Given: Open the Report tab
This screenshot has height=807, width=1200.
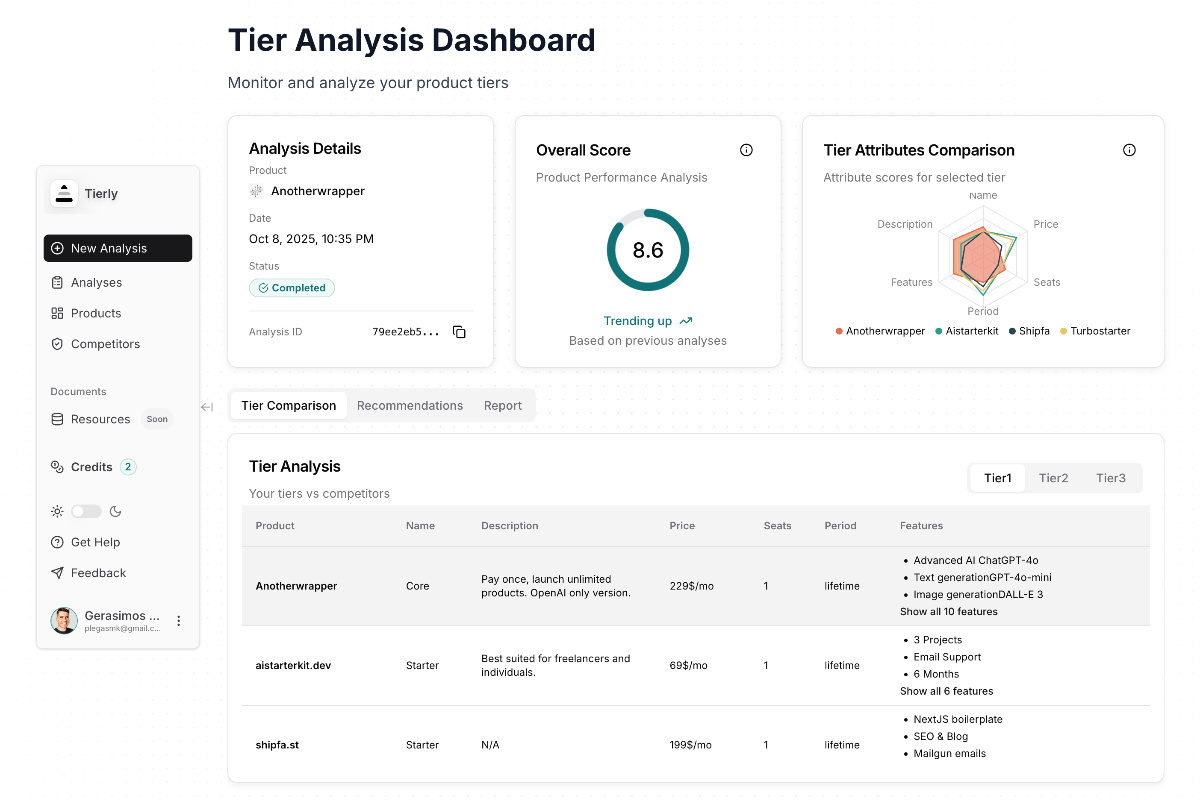Looking at the screenshot, I should point(503,405).
